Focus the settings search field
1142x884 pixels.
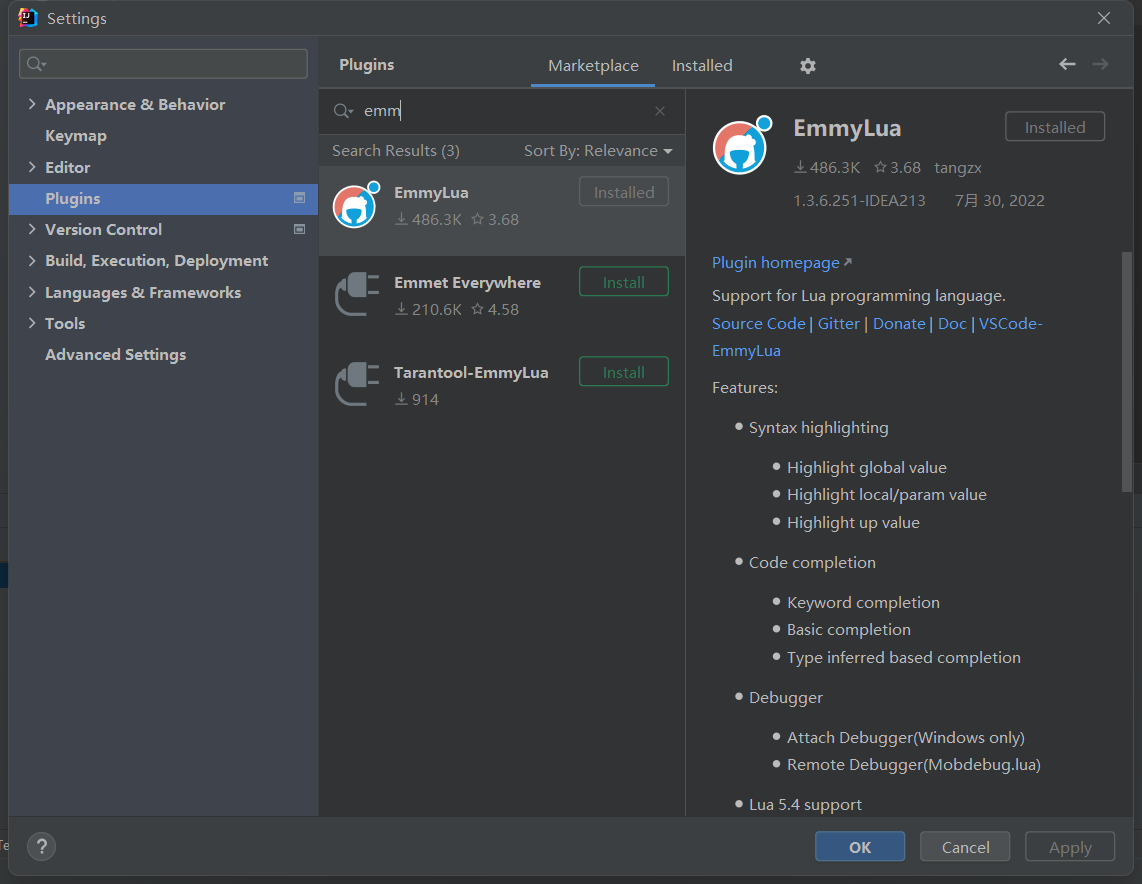click(163, 64)
